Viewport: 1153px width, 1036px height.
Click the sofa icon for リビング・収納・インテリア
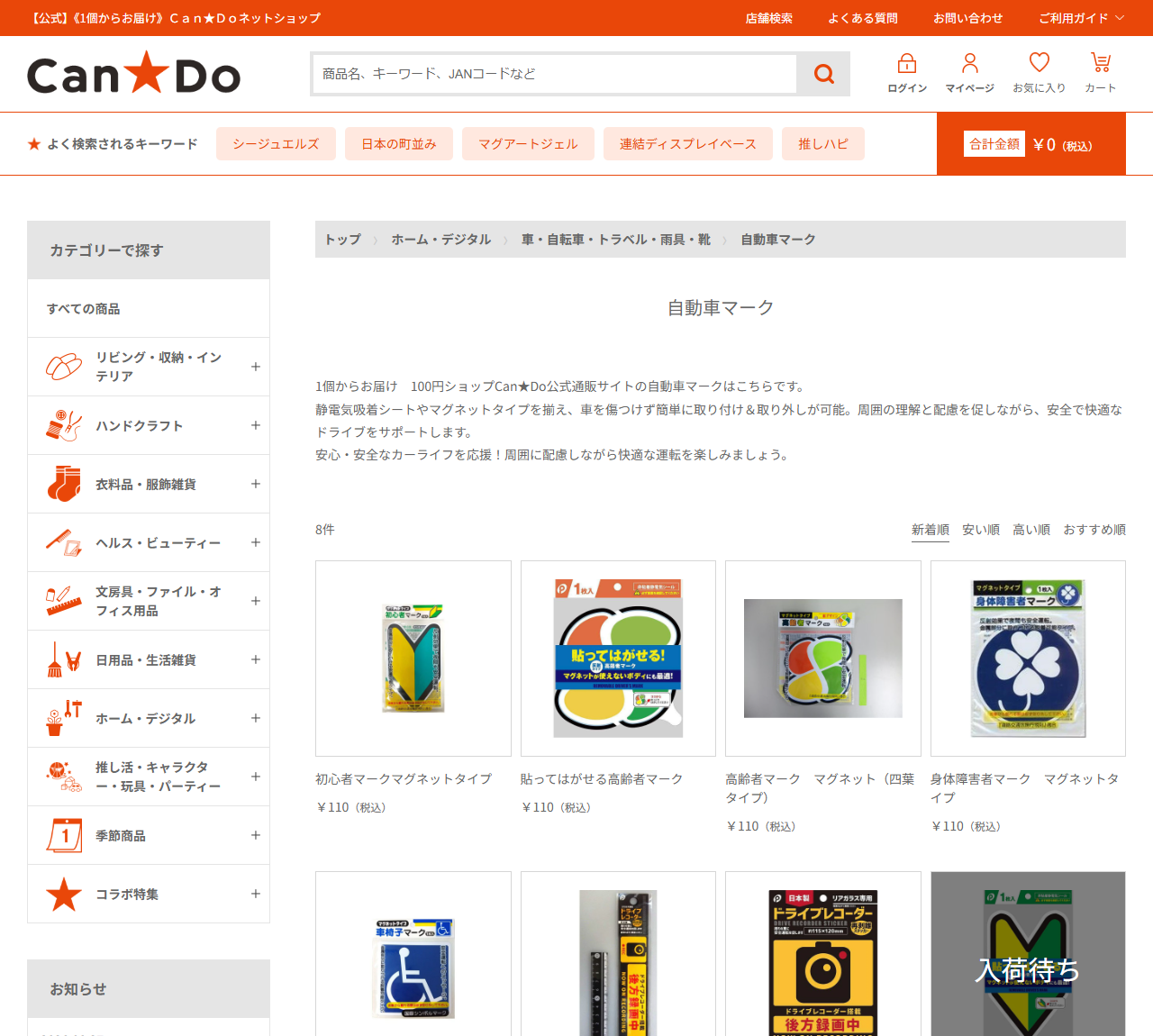coord(64,367)
